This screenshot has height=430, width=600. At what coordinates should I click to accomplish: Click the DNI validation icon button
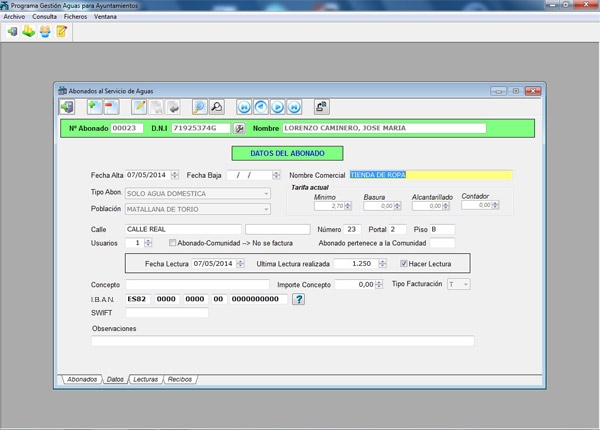point(239,128)
